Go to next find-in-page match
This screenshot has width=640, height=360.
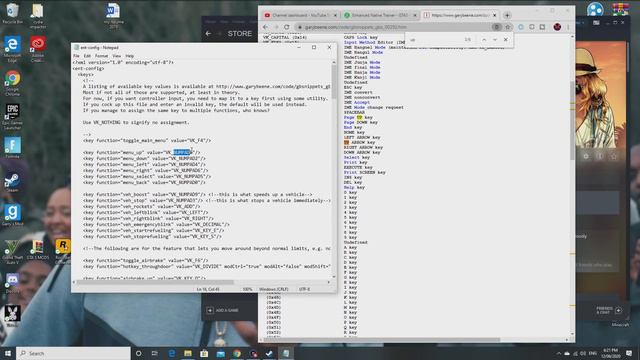coord(495,40)
